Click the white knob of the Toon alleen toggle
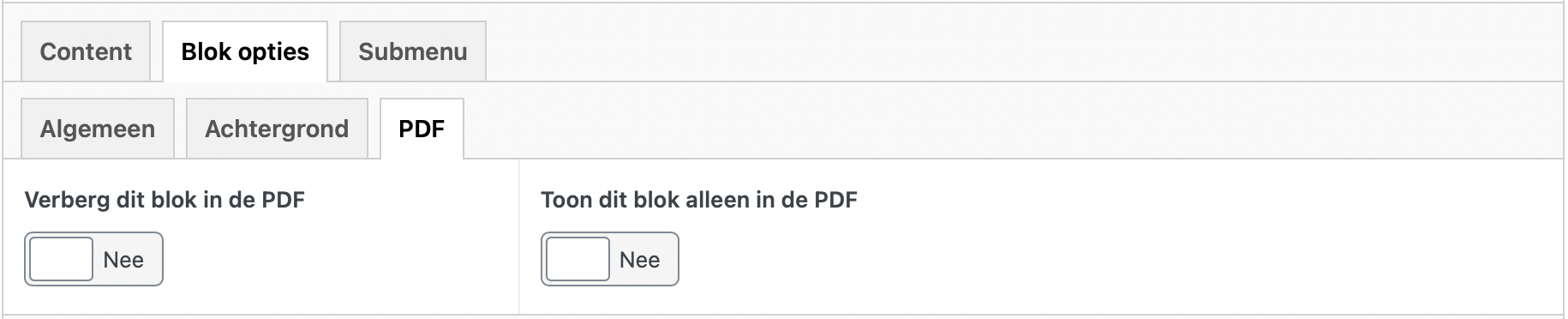This screenshot has height=319, width=1568. point(578,259)
